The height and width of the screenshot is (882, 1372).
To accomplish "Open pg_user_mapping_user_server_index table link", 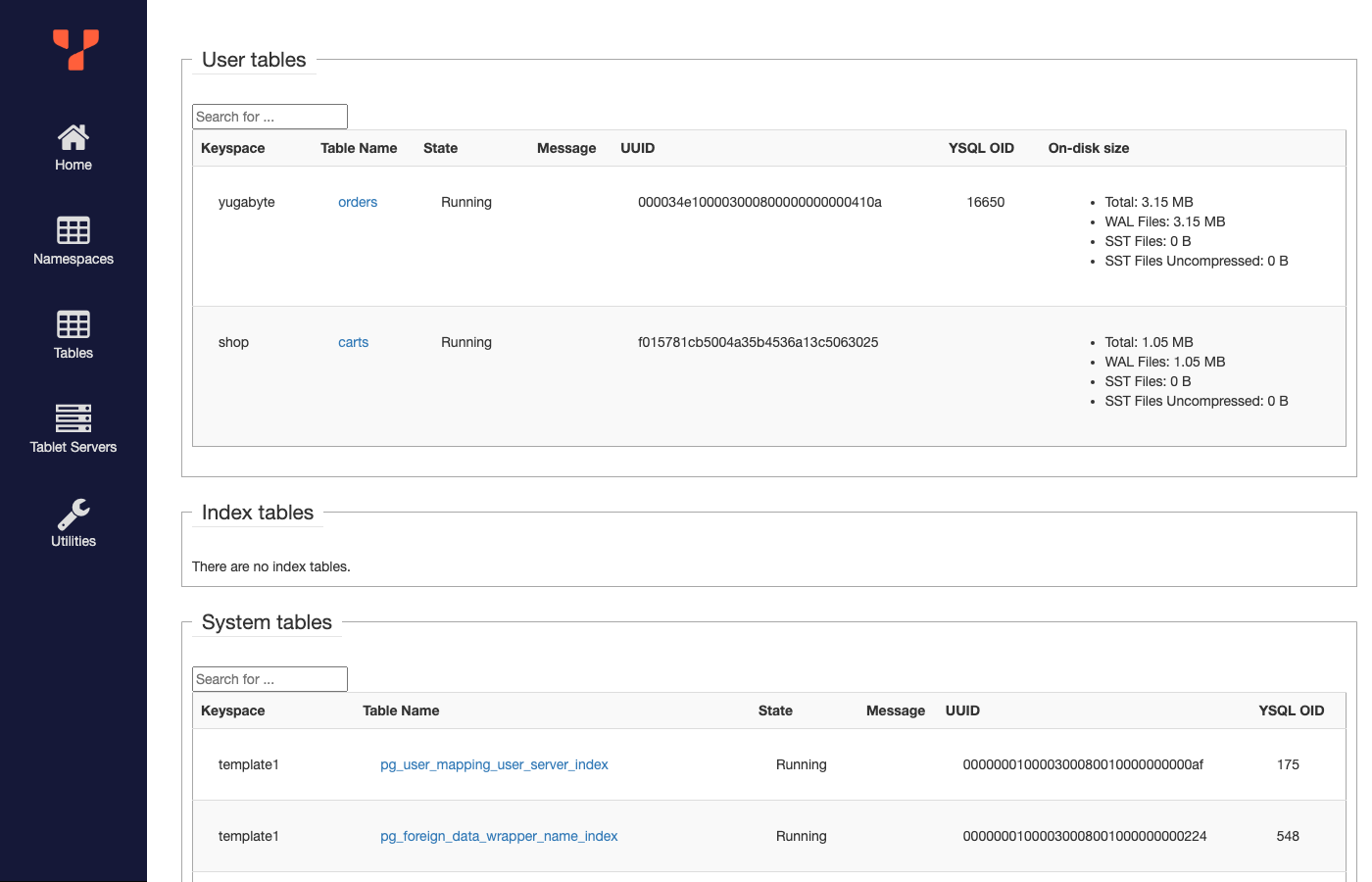I will pyautogui.click(x=494, y=764).
